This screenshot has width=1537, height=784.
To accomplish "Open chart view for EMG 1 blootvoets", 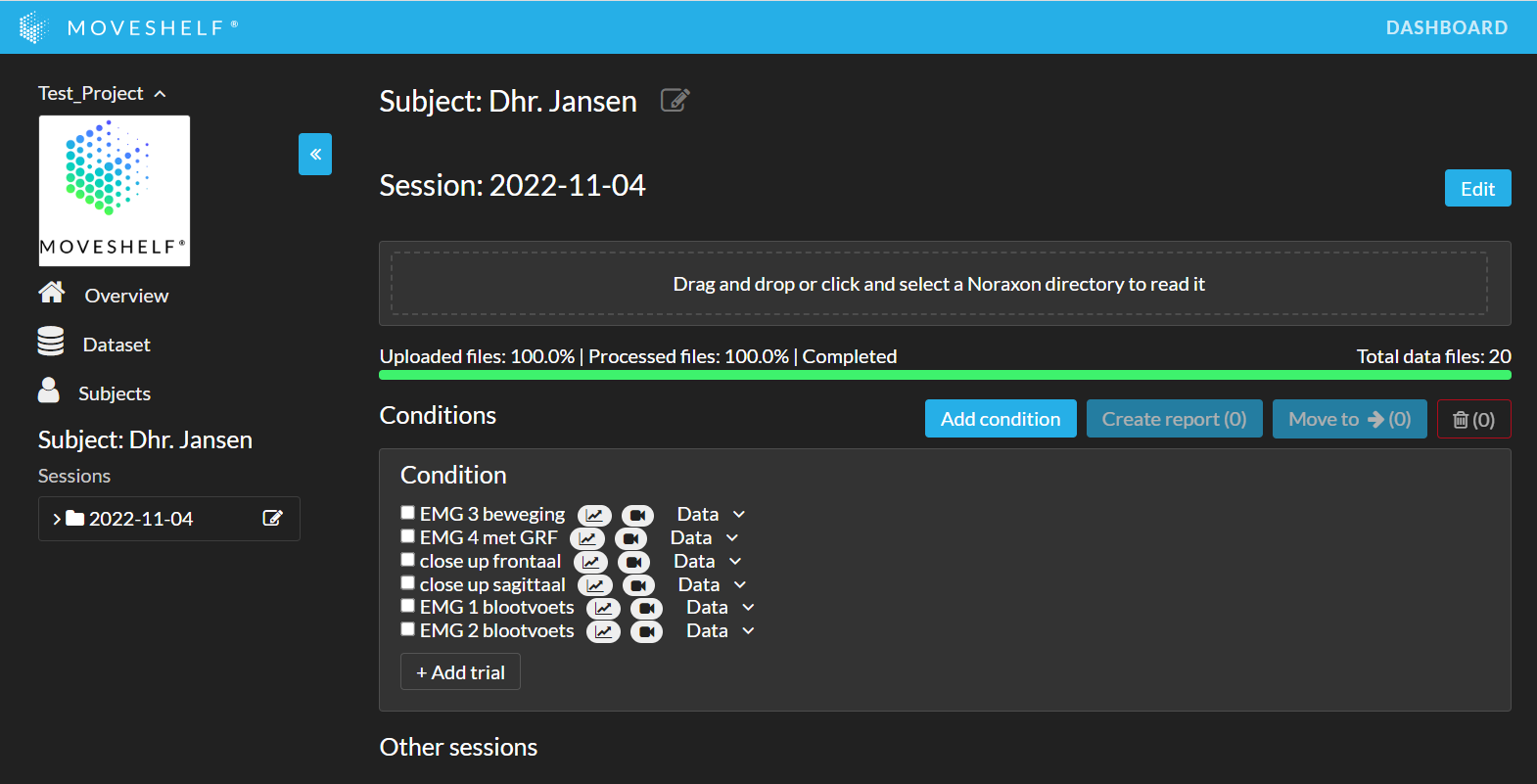I will pos(603,609).
